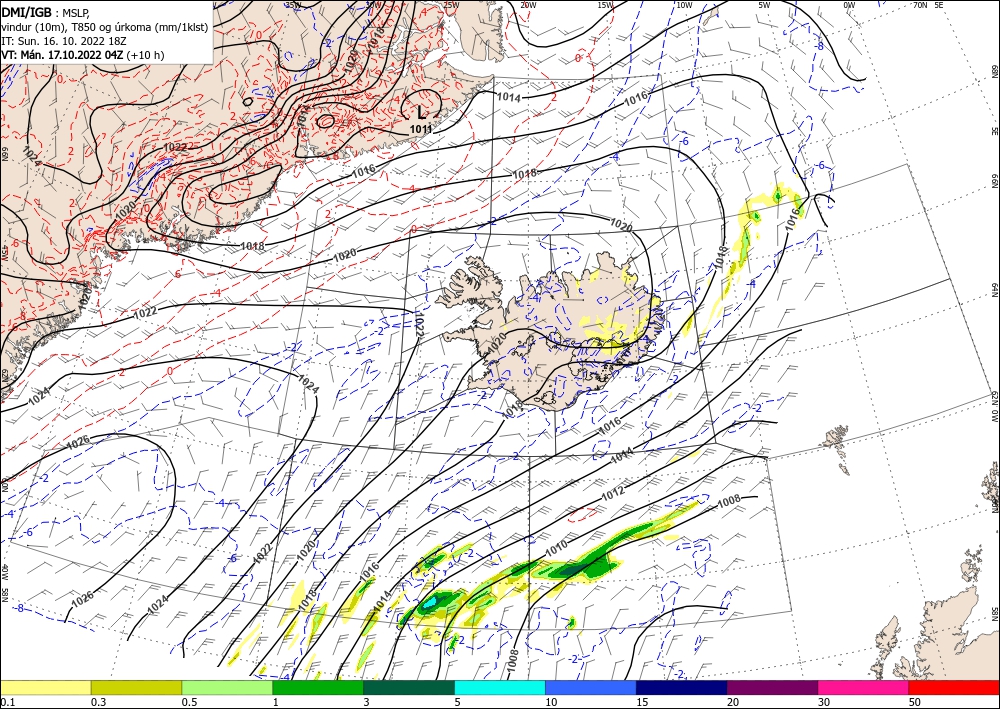
Task: Click the "20W" longitude label
Action: coord(527,5)
